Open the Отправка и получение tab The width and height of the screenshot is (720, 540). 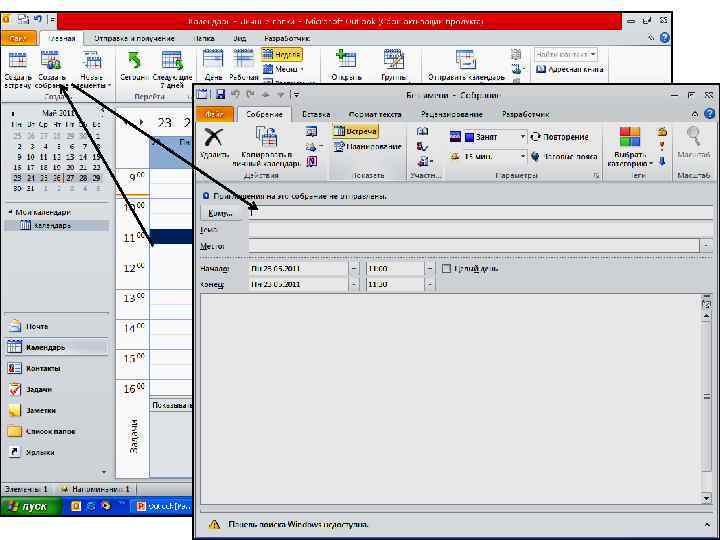click(134, 39)
